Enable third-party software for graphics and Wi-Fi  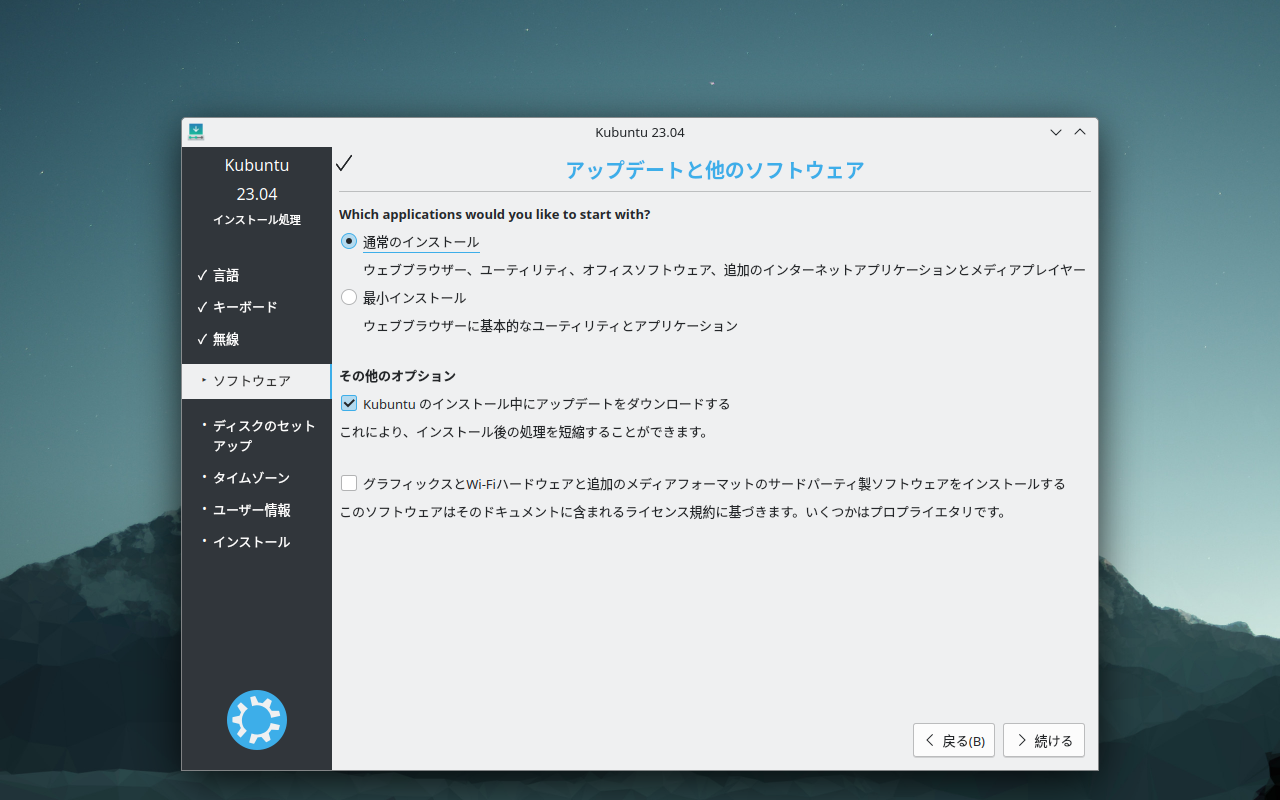pyautogui.click(x=349, y=483)
